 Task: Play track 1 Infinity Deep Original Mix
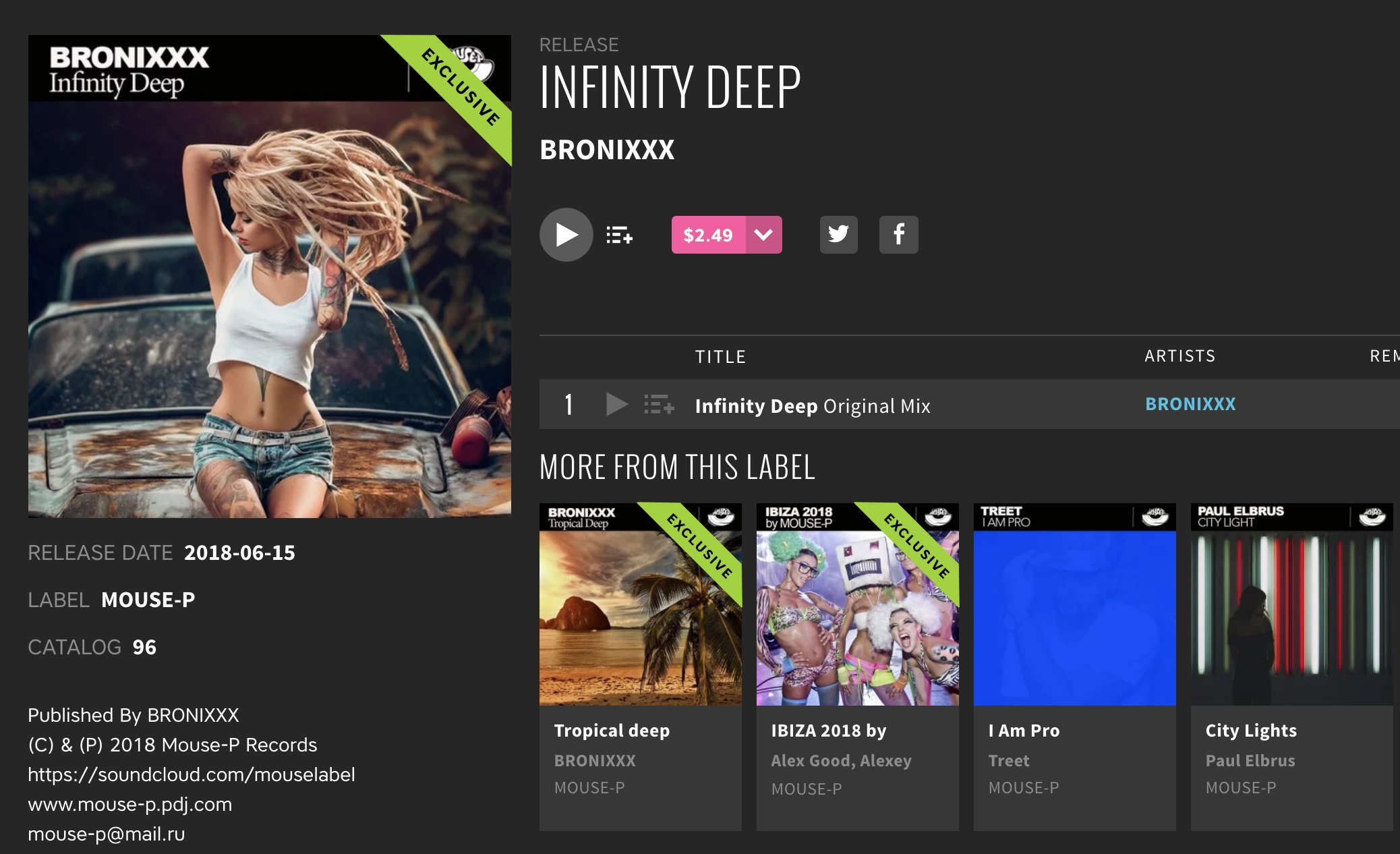pos(616,404)
